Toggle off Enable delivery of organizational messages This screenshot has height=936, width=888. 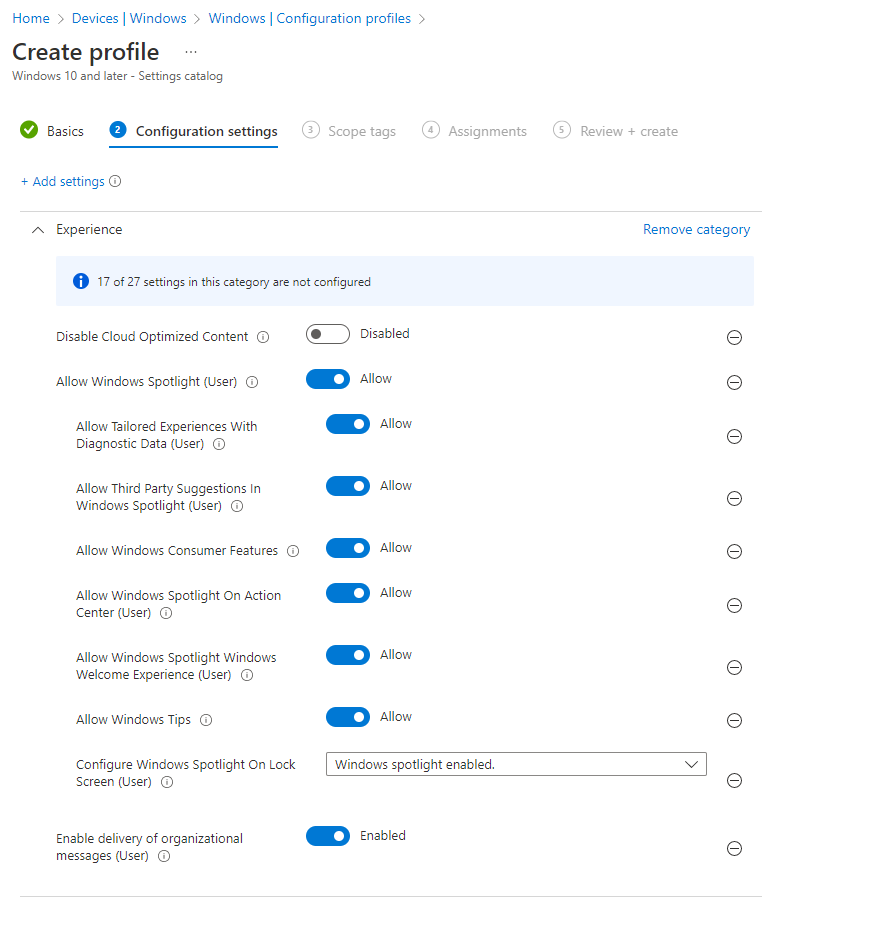(328, 836)
